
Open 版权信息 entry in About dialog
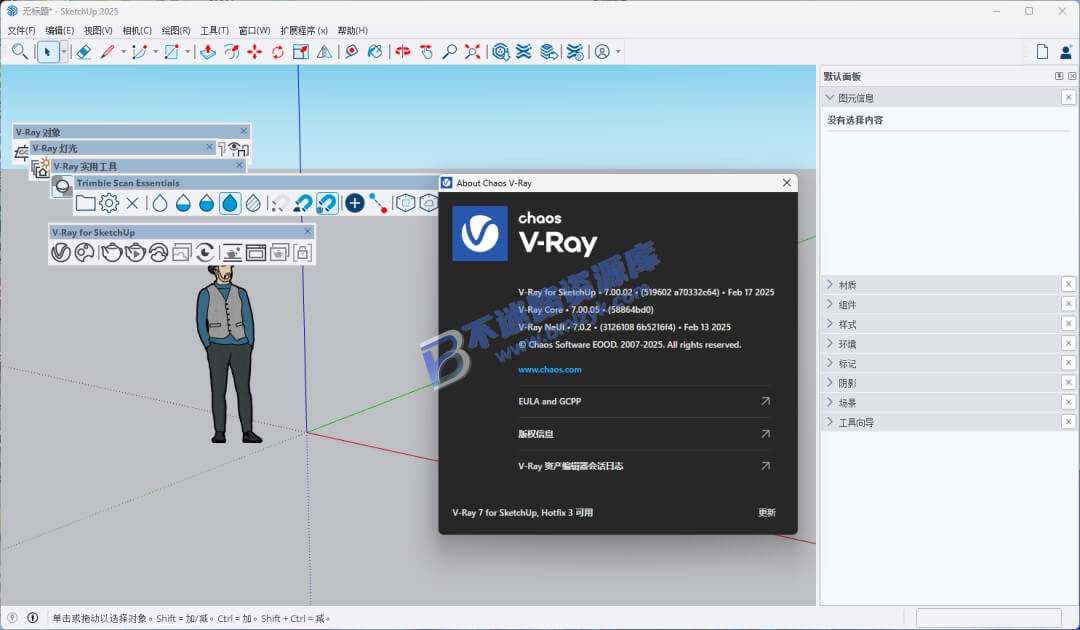[x=643, y=434]
